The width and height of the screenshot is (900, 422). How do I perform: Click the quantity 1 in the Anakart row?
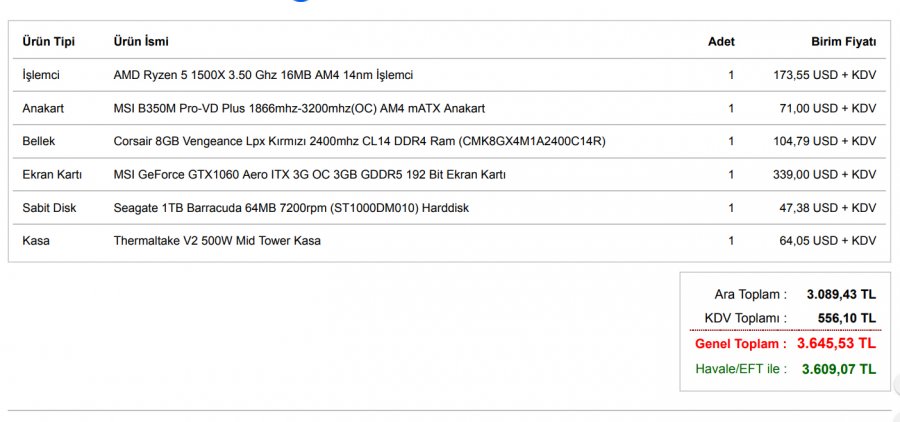click(x=731, y=108)
